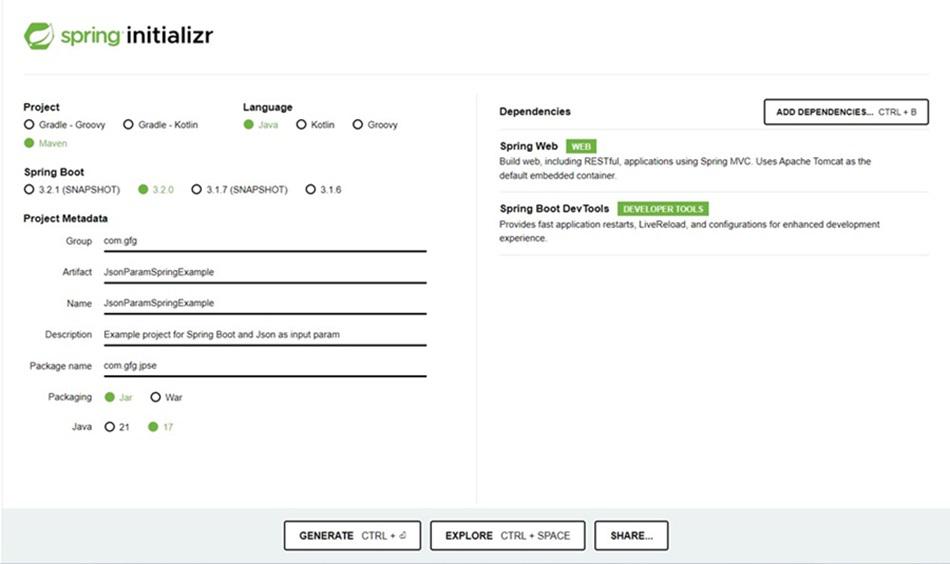Select Maven as the project type
The width and height of the screenshot is (950, 564).
click(29, 144)
